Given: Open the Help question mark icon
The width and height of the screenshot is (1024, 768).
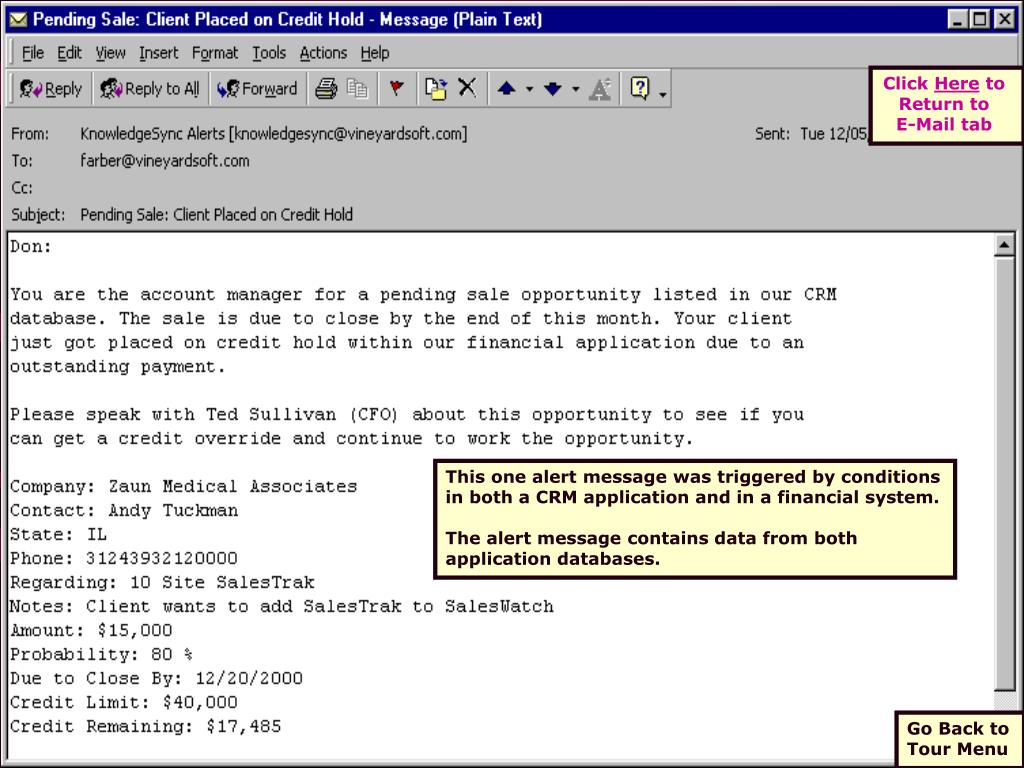Looking at the screenshot, I should tap(640, 88).
